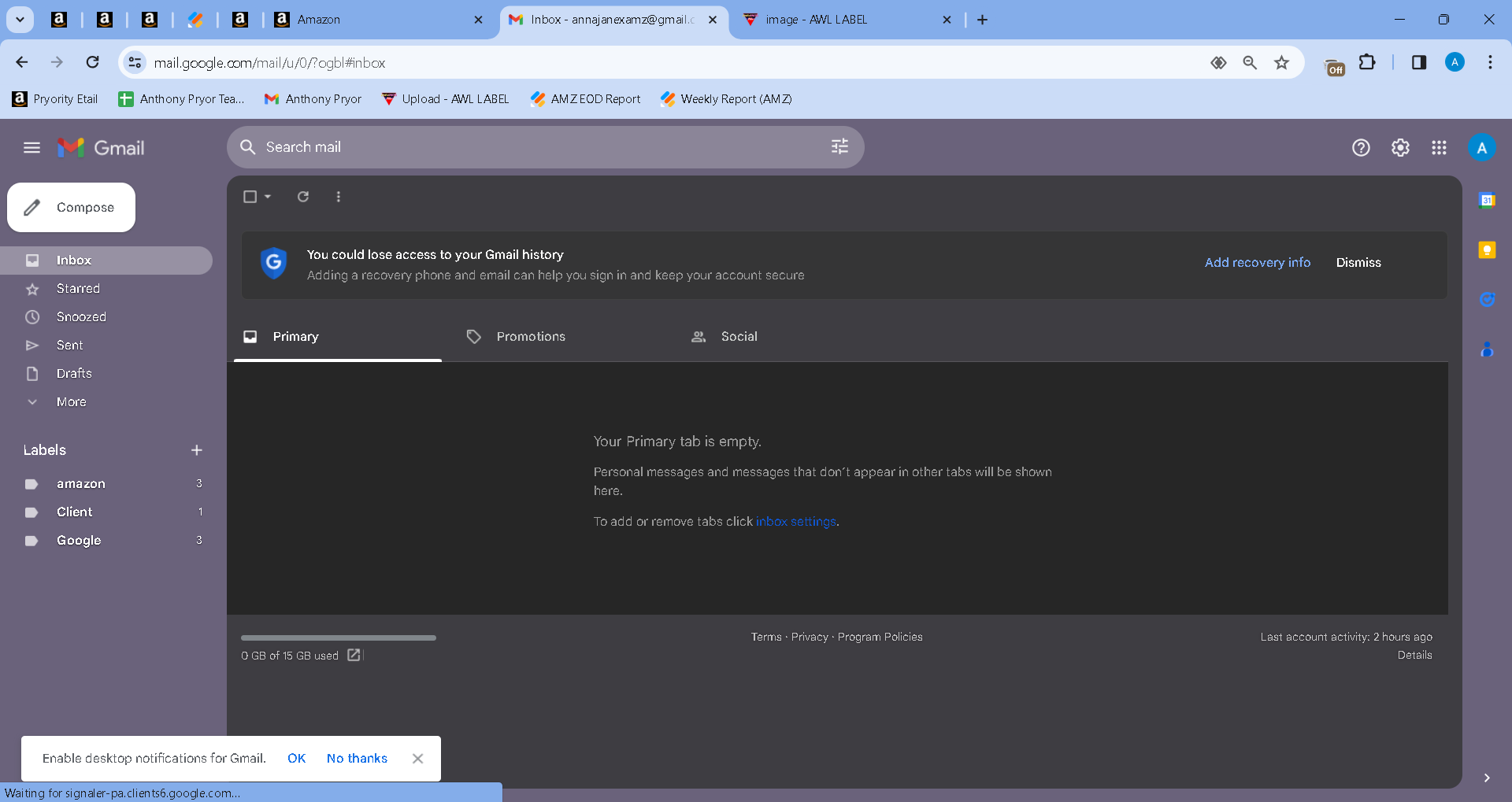This screenshot has width=1512, height=802.
Task: Dismiss the recovery info banner
Action: (x=1358, y=263)
